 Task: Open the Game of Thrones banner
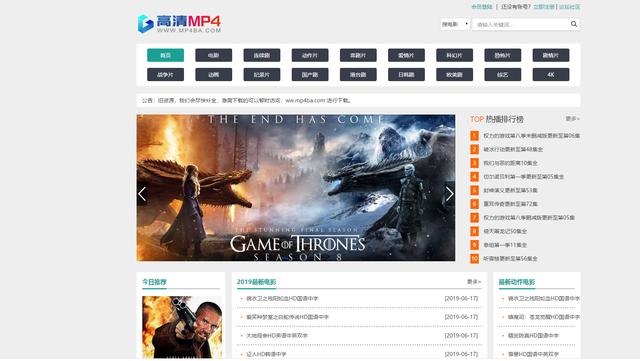(296, 188)
